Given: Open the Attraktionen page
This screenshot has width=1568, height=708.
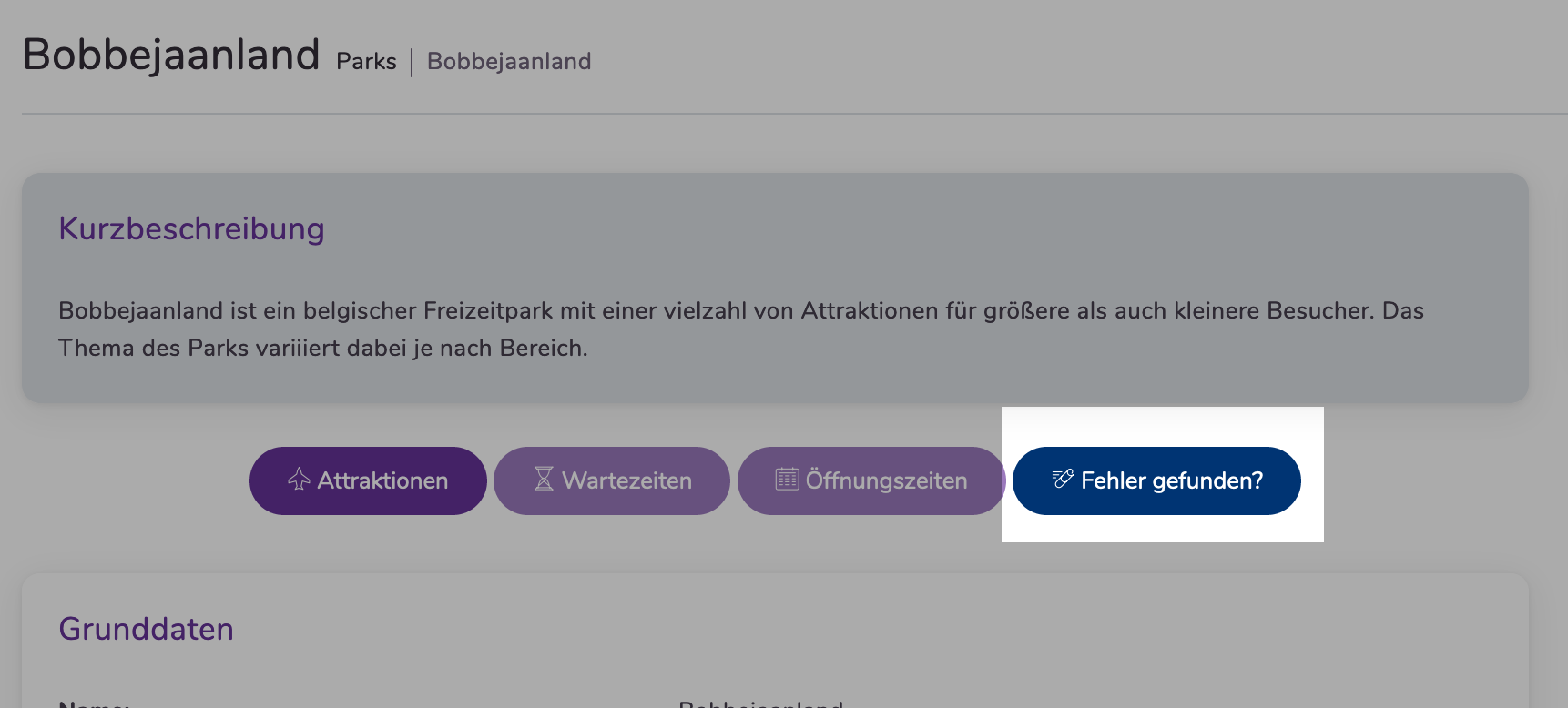Looking at the screenshot, I should (368, 480).
